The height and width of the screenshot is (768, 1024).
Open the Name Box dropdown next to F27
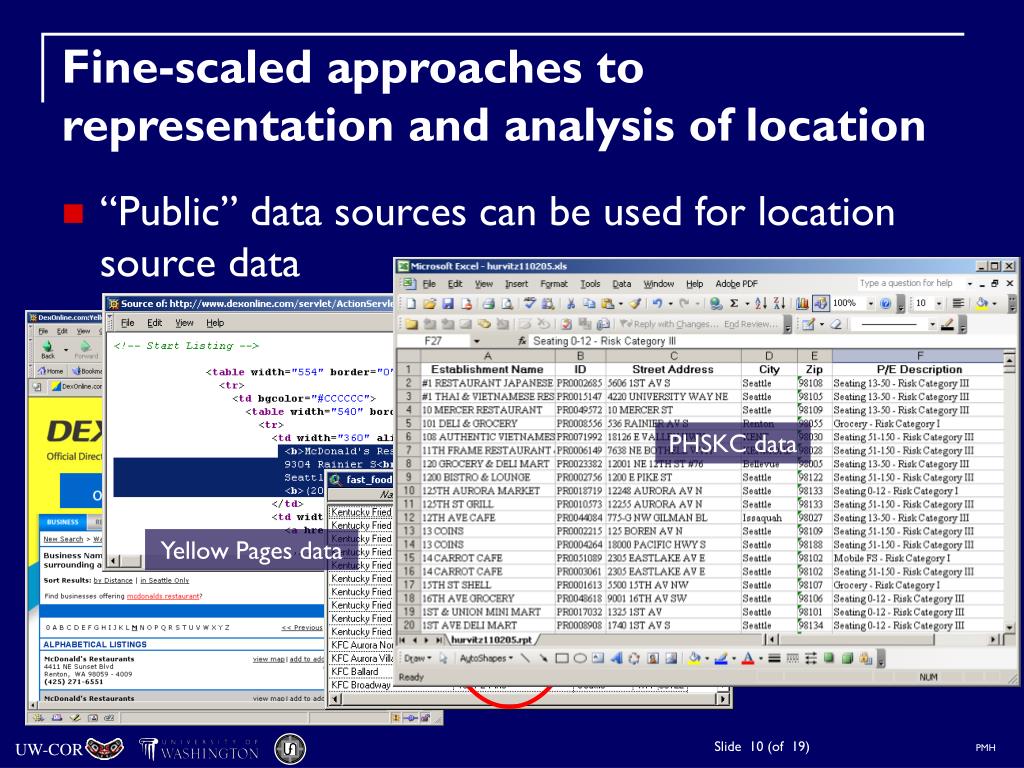(x=477, y=341)
